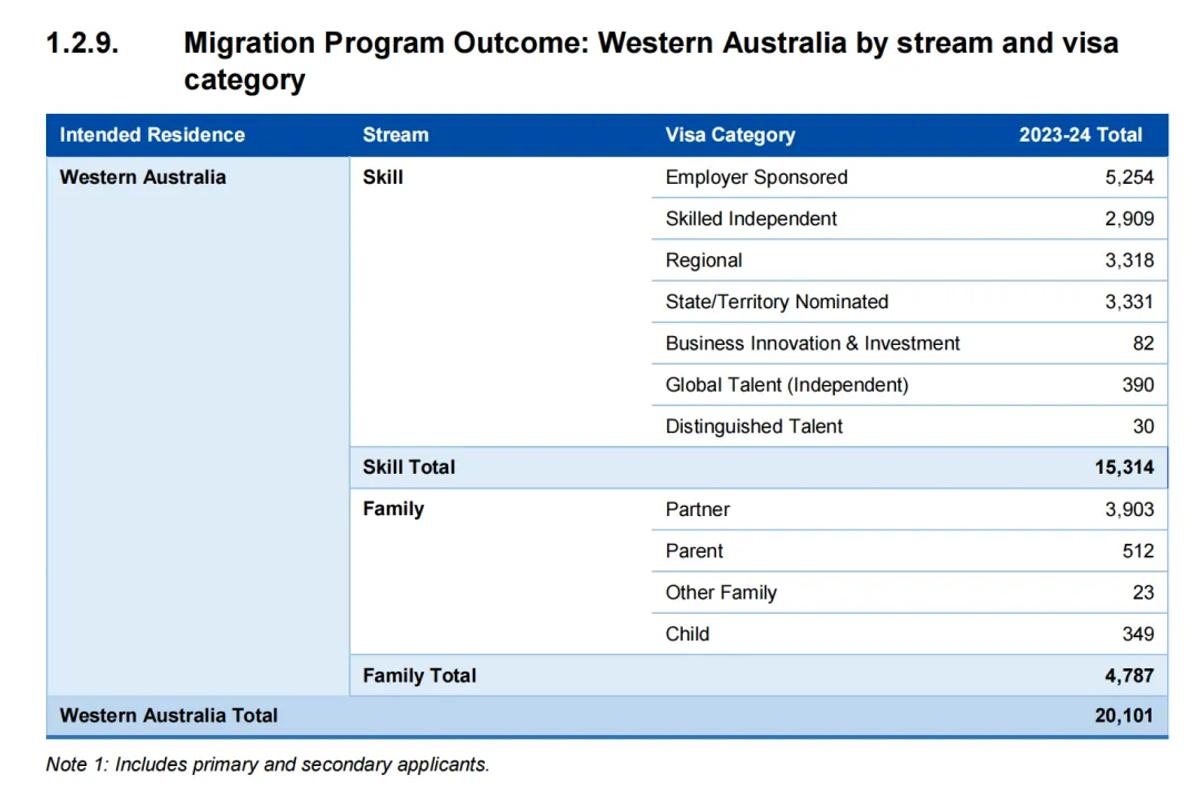This screenshot has height=790, width=1200.
Task: Click the 'Partner' visa category
Action: 698,510
